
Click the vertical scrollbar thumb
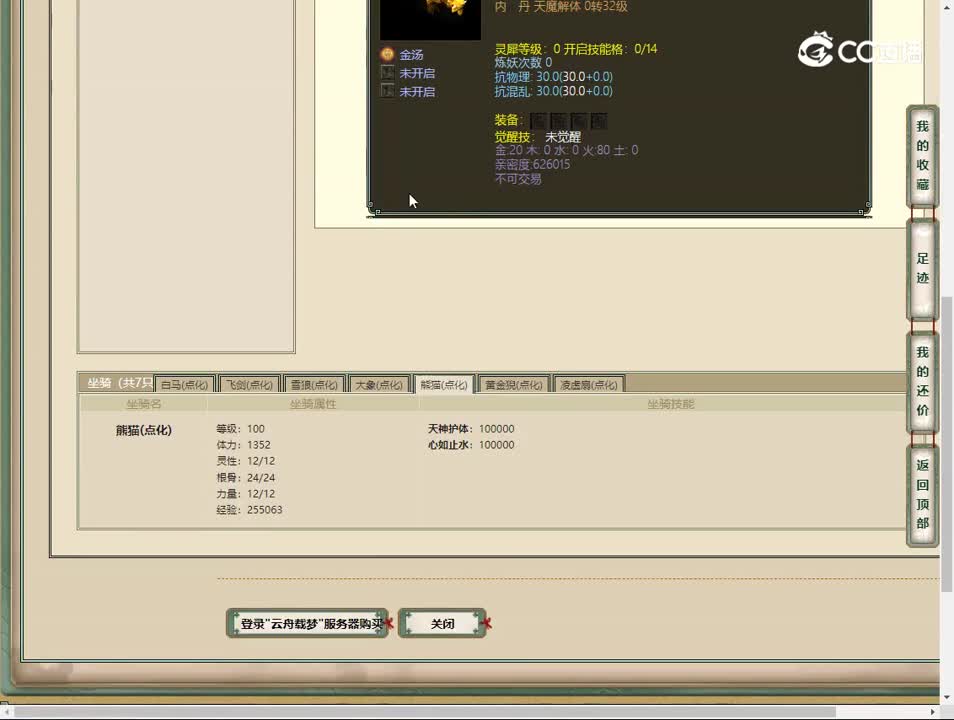tap(946, 444)
